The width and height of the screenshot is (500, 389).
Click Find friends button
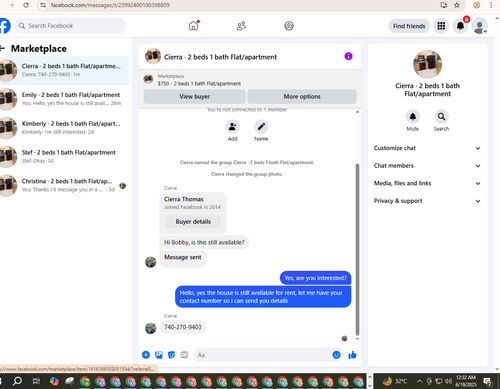tap(409, 26)
